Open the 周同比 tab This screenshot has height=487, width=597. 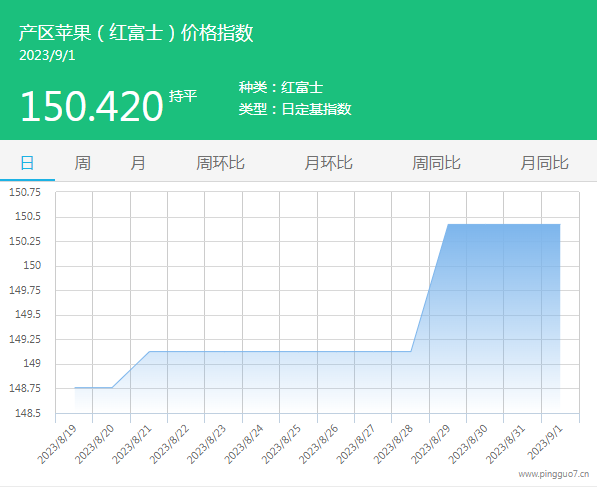(436, 163)
